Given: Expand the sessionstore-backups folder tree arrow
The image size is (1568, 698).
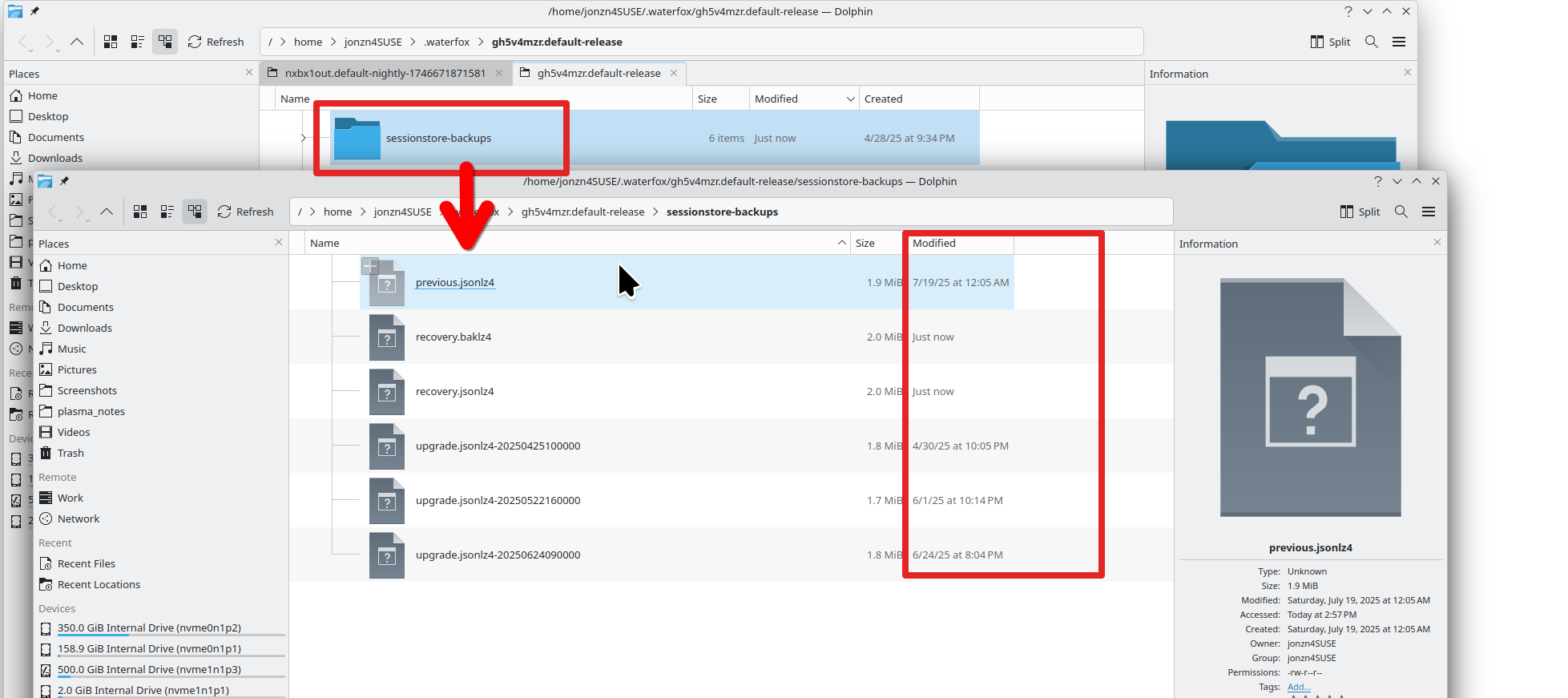Looking at the screenshot, I should coord(303,138).
